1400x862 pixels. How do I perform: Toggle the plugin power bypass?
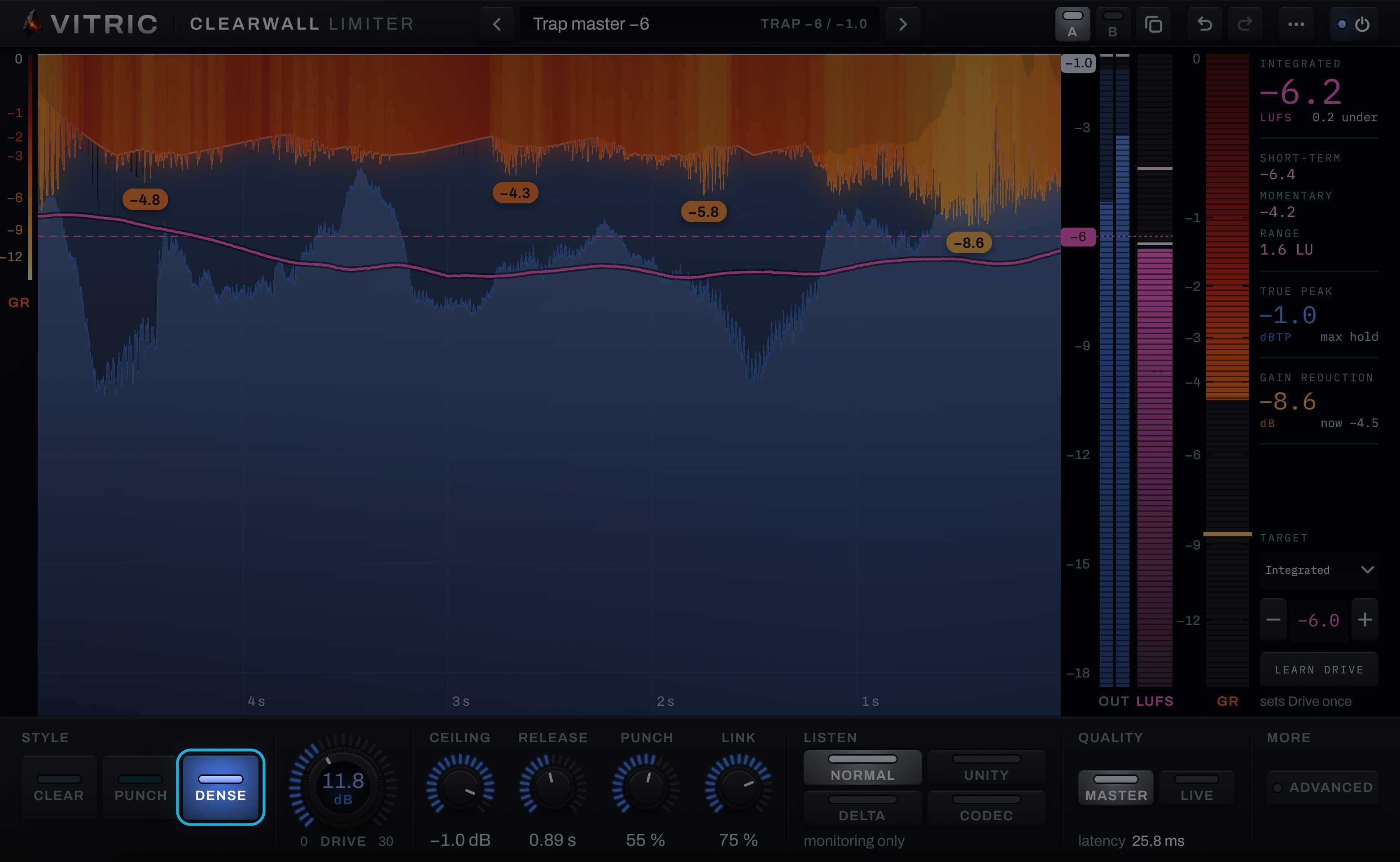pos(1354,24)
